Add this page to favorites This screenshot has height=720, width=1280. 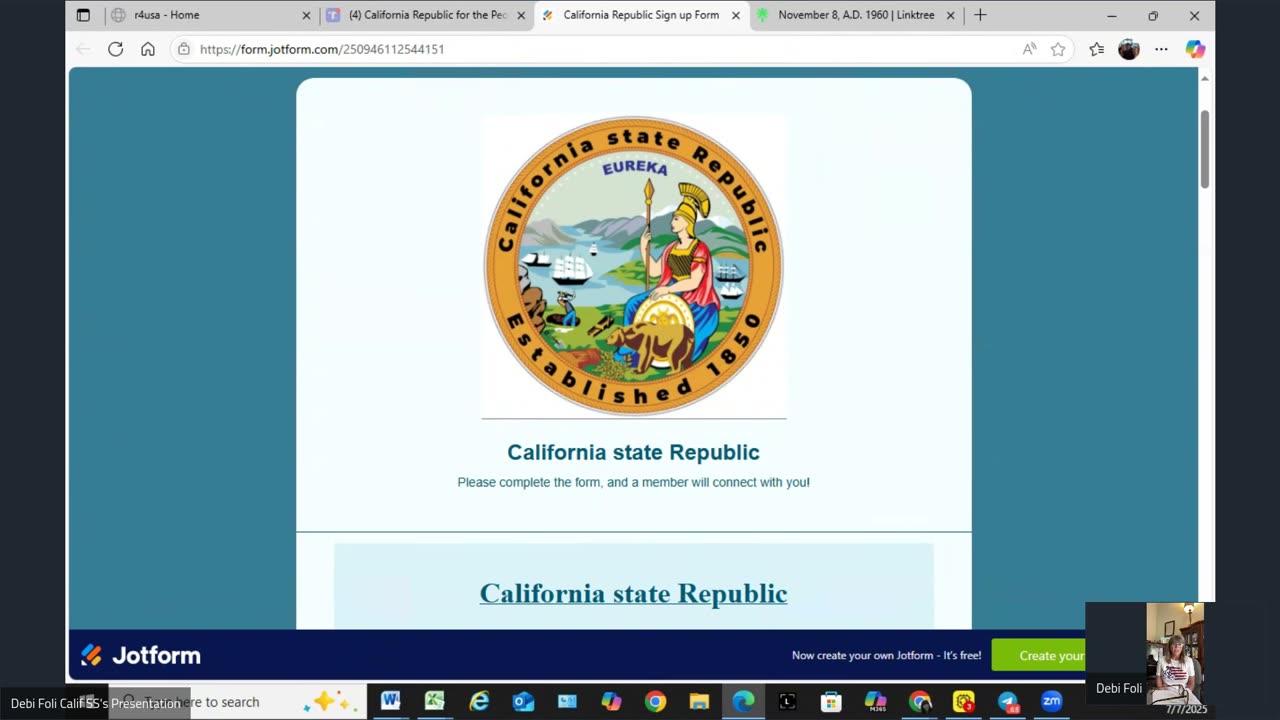[1058, 49]
